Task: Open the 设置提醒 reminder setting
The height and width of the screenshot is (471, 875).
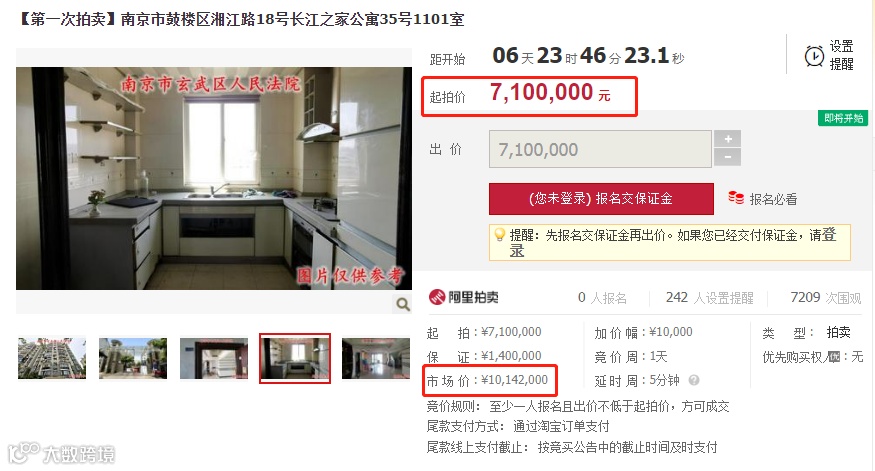Action: point(841,55)
